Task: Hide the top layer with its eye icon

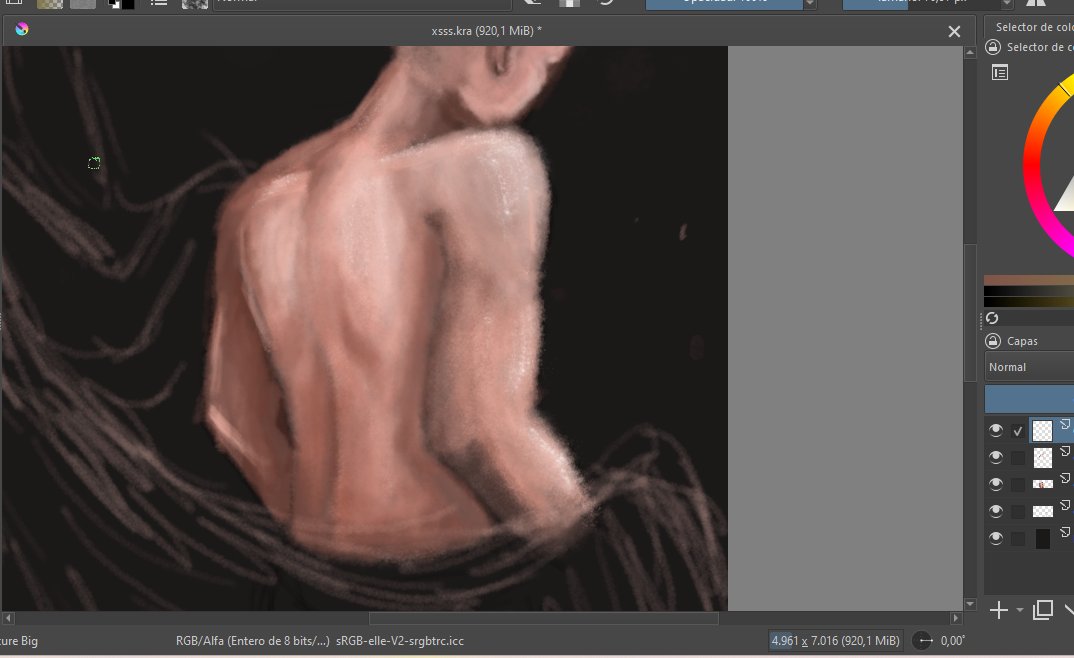Action: [995, 430]
